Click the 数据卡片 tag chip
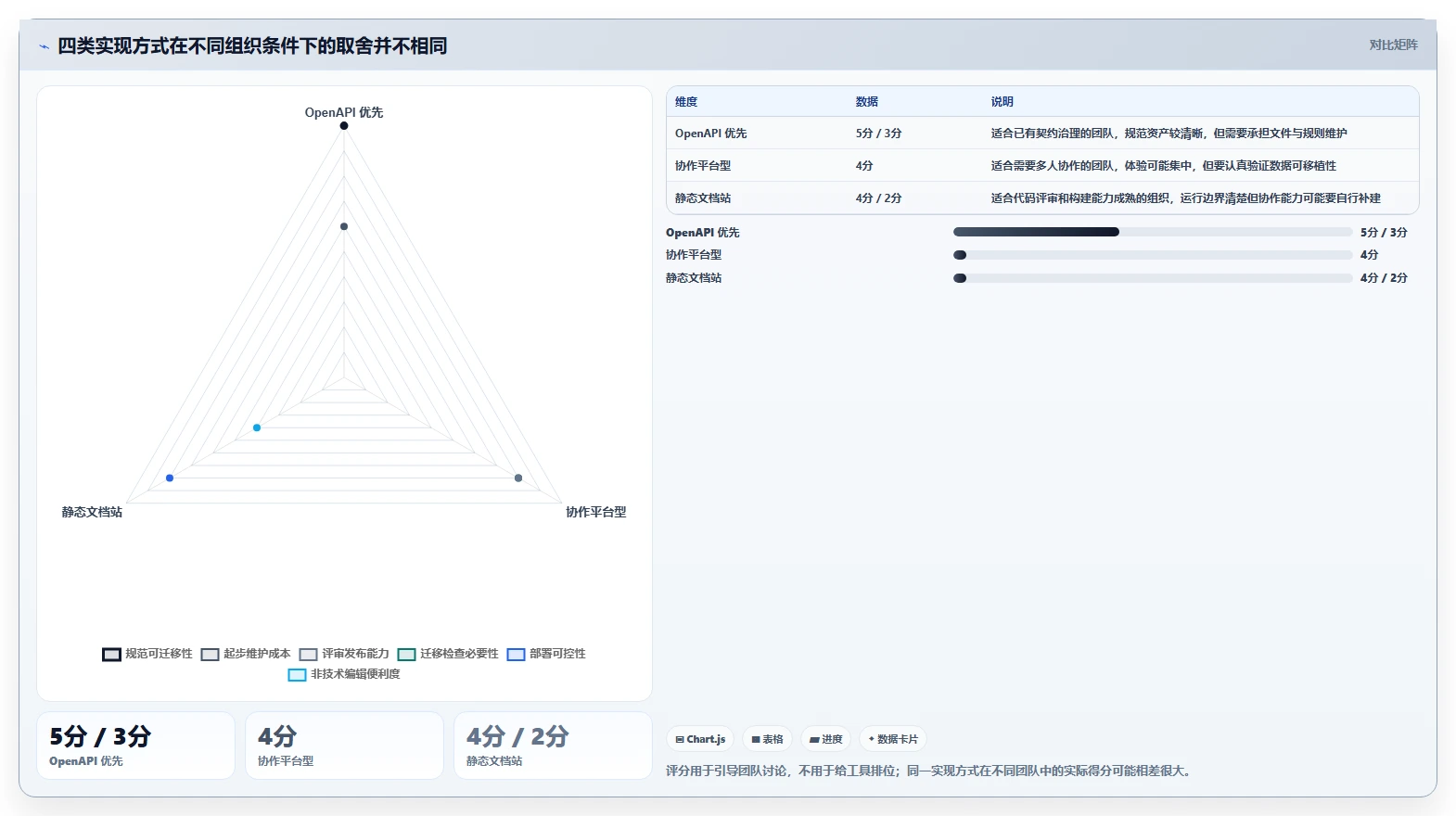This screenshot has width=1456, height=816. 893,739
